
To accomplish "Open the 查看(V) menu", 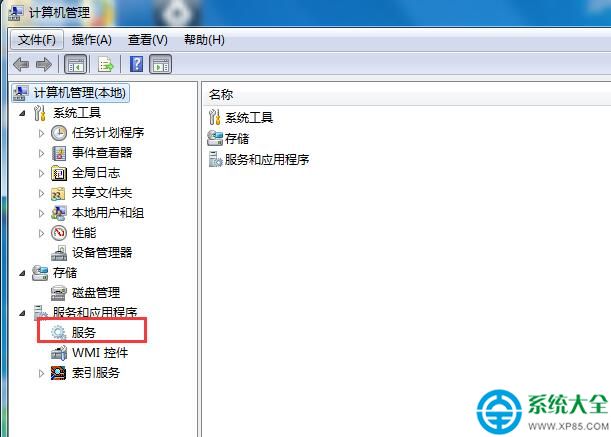I will [148, 40].
